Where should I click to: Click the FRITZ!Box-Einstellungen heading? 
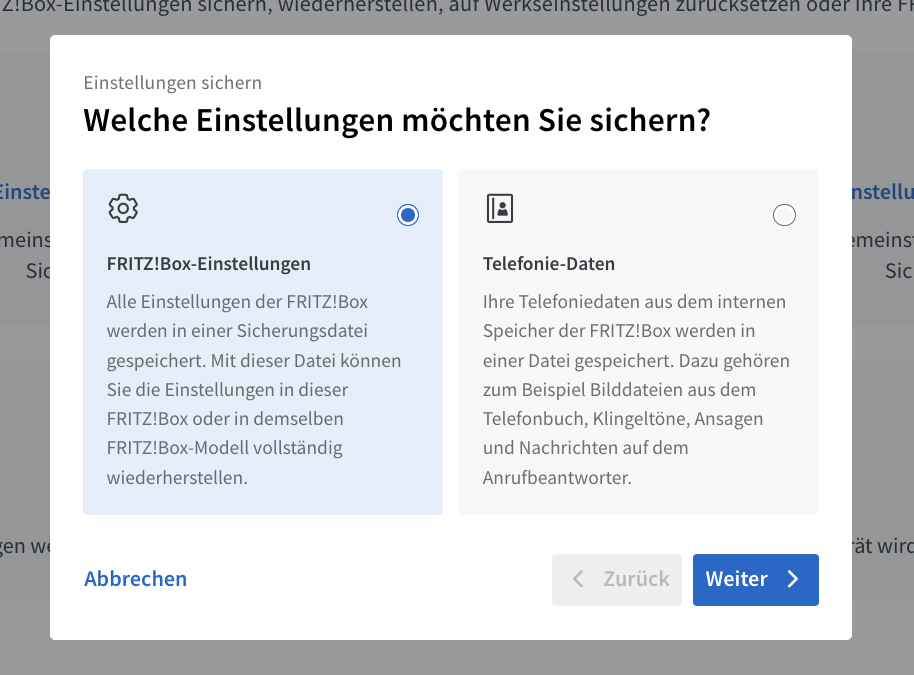coord(209,263)
